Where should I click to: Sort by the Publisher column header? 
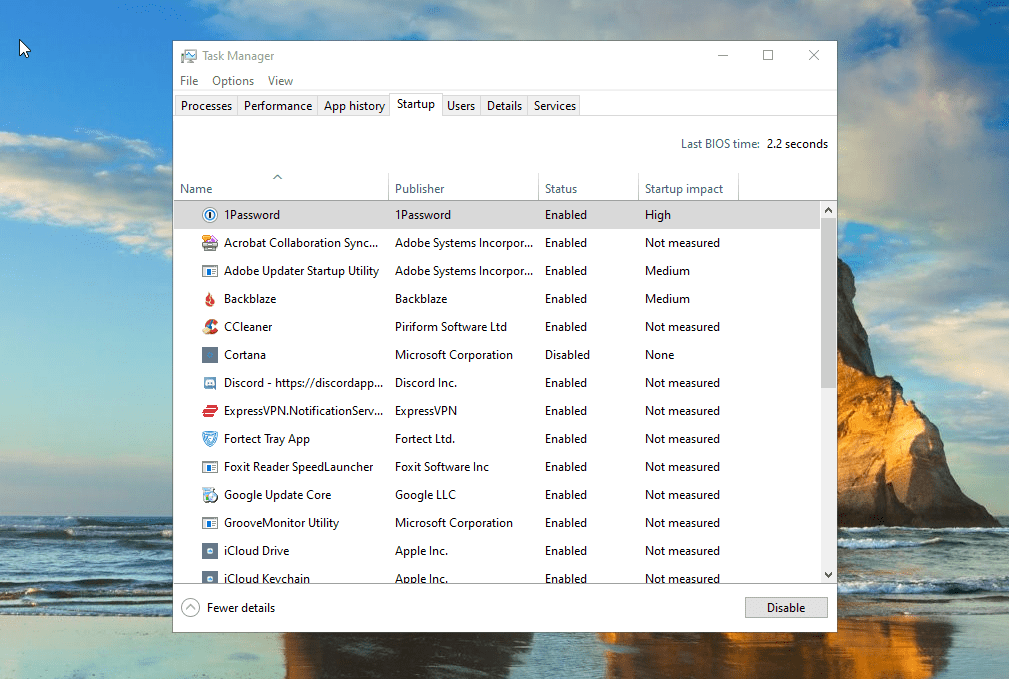coord(463,186)
